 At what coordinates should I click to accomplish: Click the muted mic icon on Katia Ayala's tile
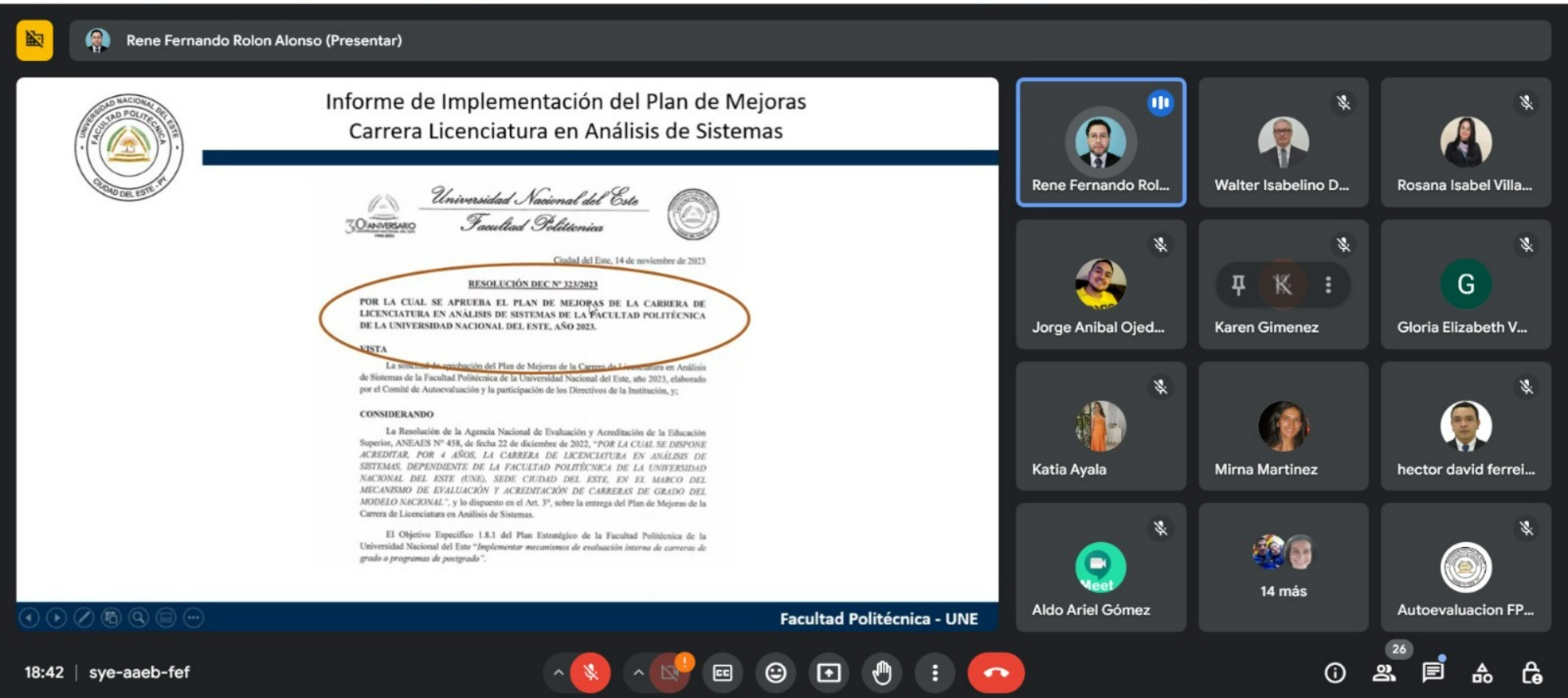[1160, 386]
